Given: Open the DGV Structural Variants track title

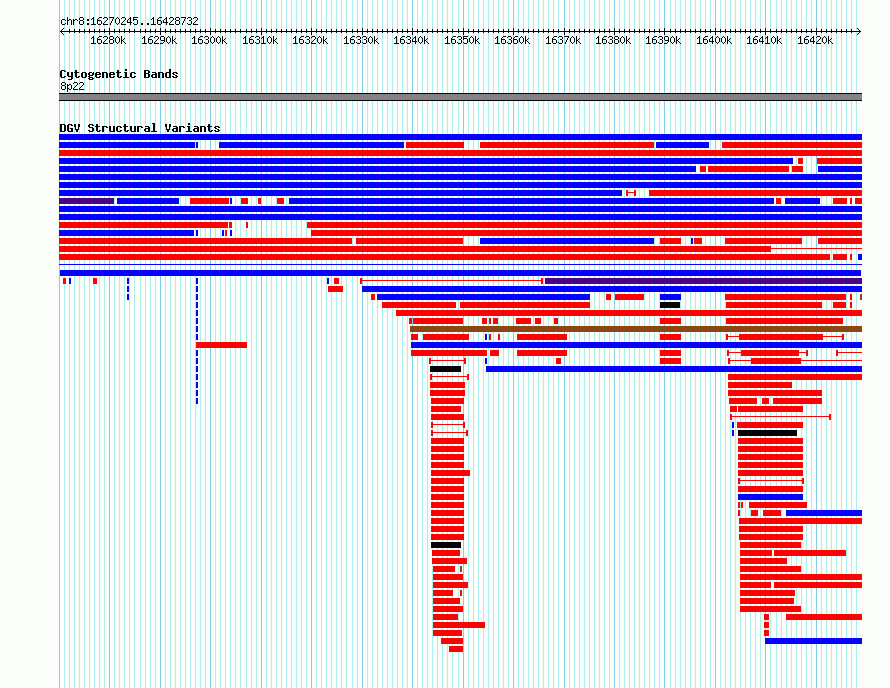Looking at the screenshot, I should point(140,128).
